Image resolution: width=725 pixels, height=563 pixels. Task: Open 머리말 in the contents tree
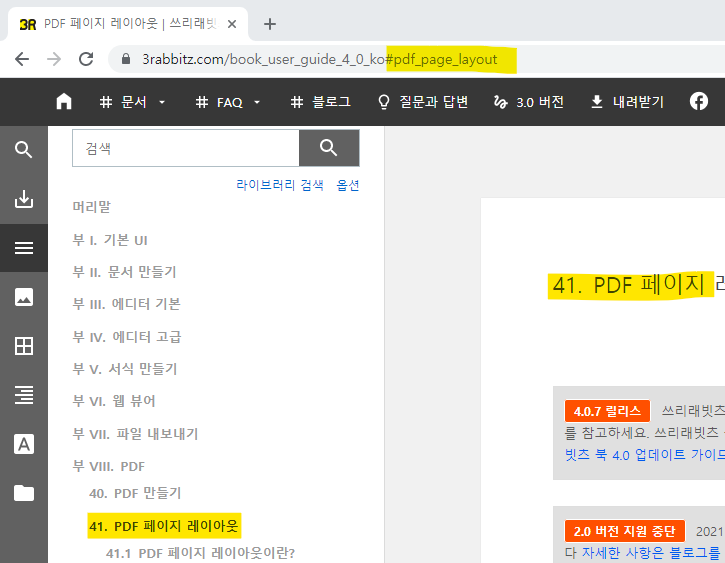[92, 207]
